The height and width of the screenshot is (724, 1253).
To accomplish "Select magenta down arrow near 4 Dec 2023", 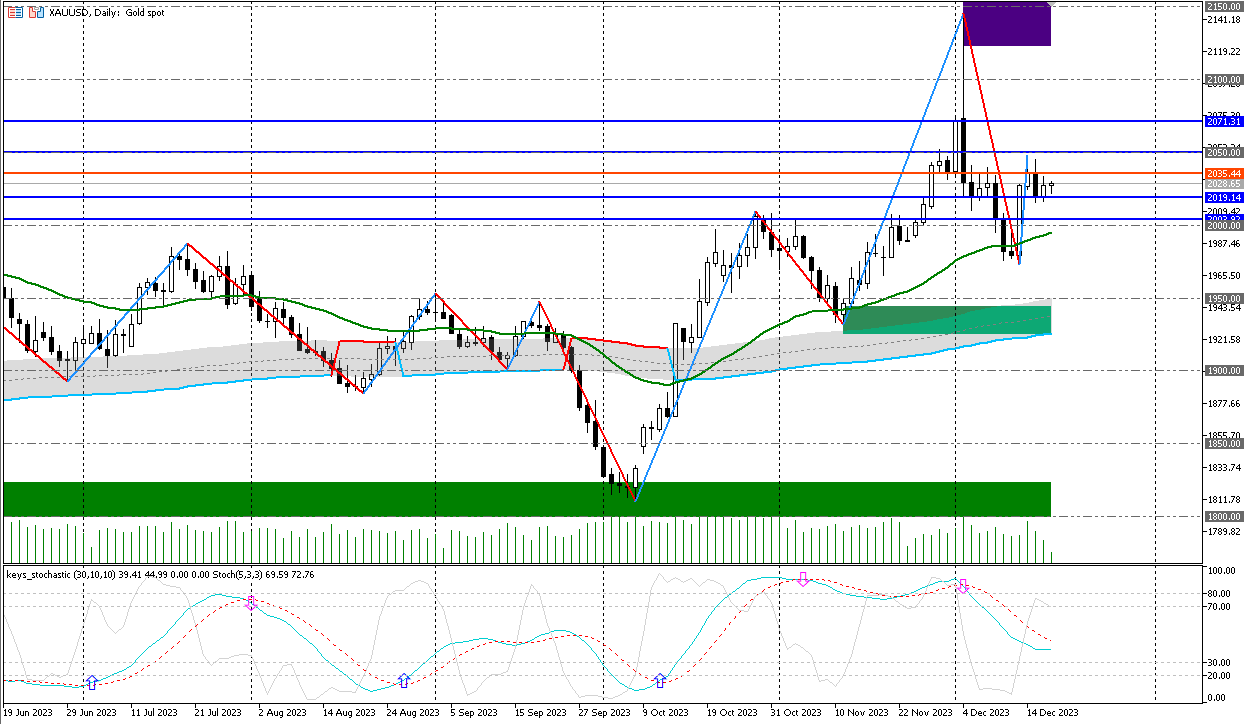I will point(963,586).
